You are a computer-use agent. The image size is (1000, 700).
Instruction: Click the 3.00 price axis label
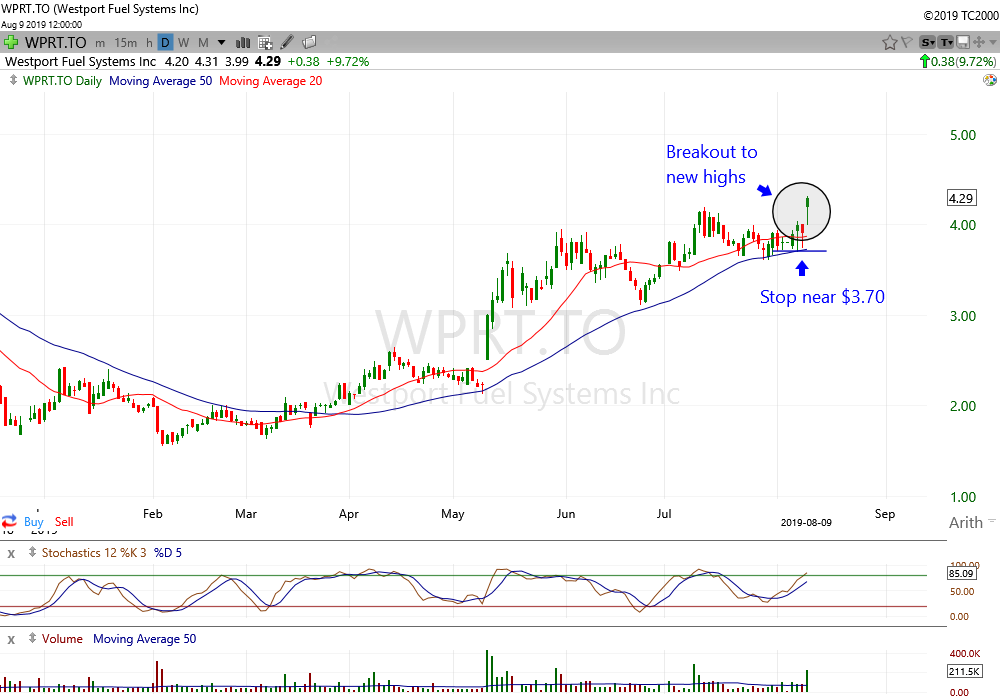[962, 316]
